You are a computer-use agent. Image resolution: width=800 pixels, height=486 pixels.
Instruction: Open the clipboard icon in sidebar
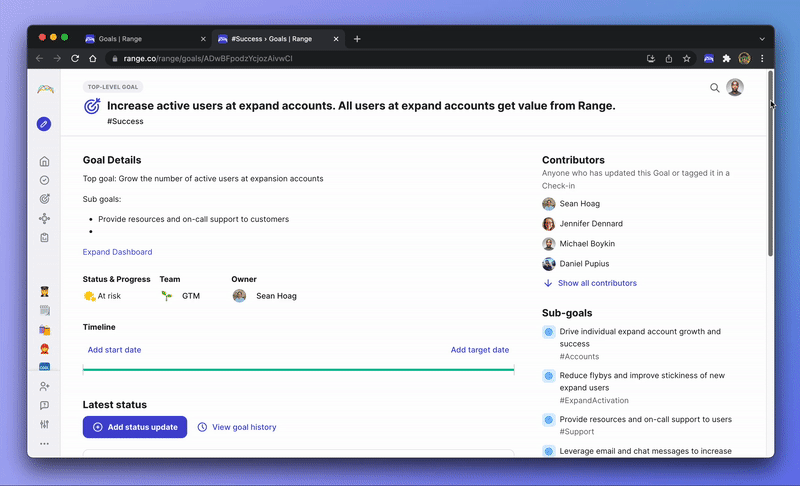pyautogui.click(x=44, y=238)
